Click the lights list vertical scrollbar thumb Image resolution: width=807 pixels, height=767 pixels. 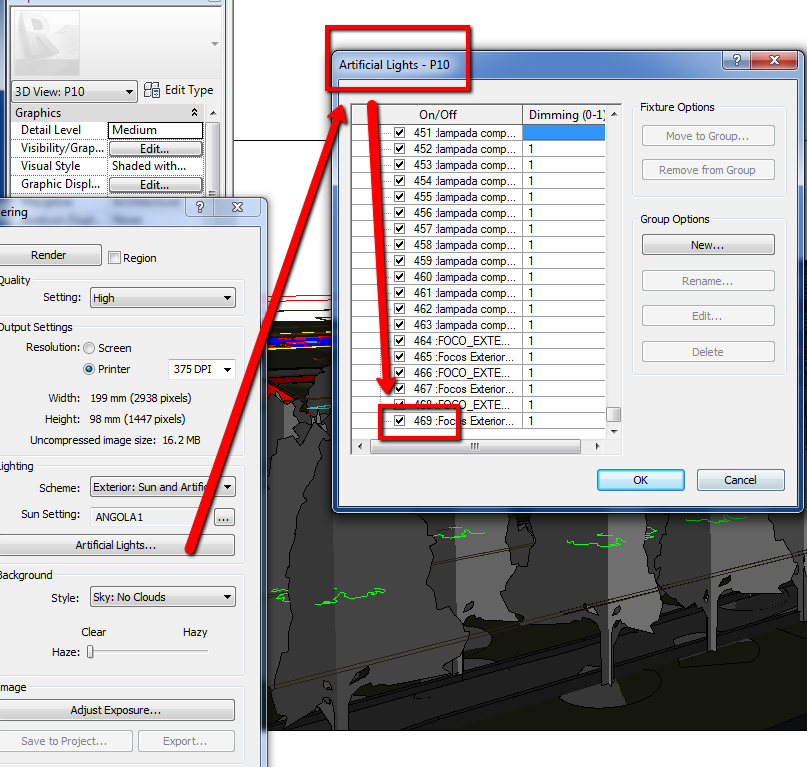pyautogui.click(x=613, y=414)
